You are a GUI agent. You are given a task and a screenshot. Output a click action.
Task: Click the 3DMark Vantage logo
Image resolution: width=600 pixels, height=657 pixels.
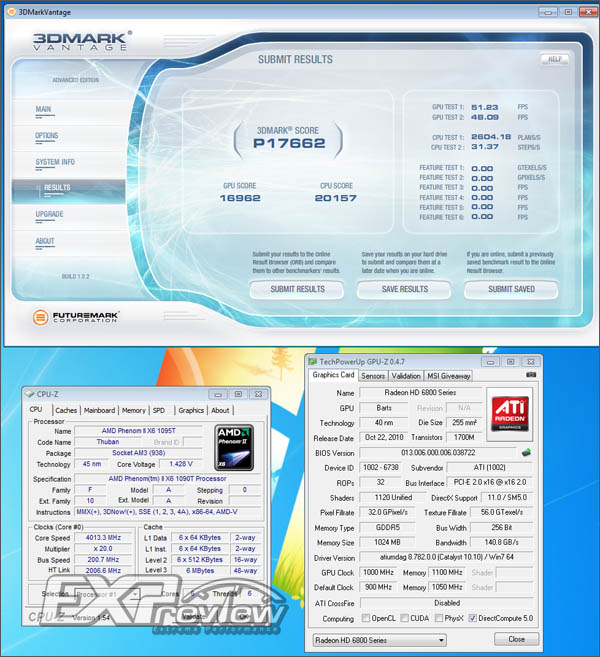(82, 41)
